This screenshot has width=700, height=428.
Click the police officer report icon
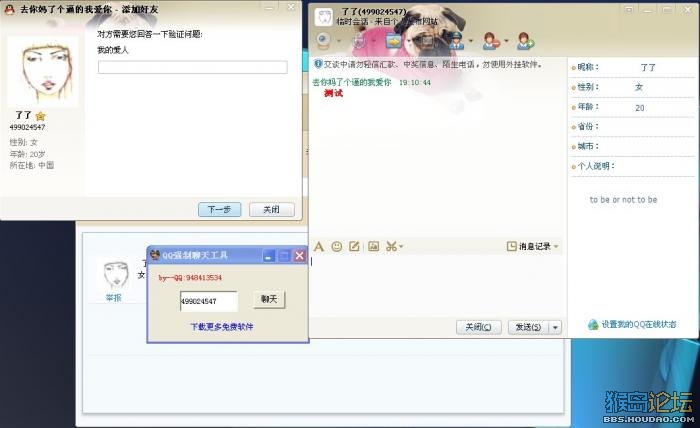tap(456, 41)
